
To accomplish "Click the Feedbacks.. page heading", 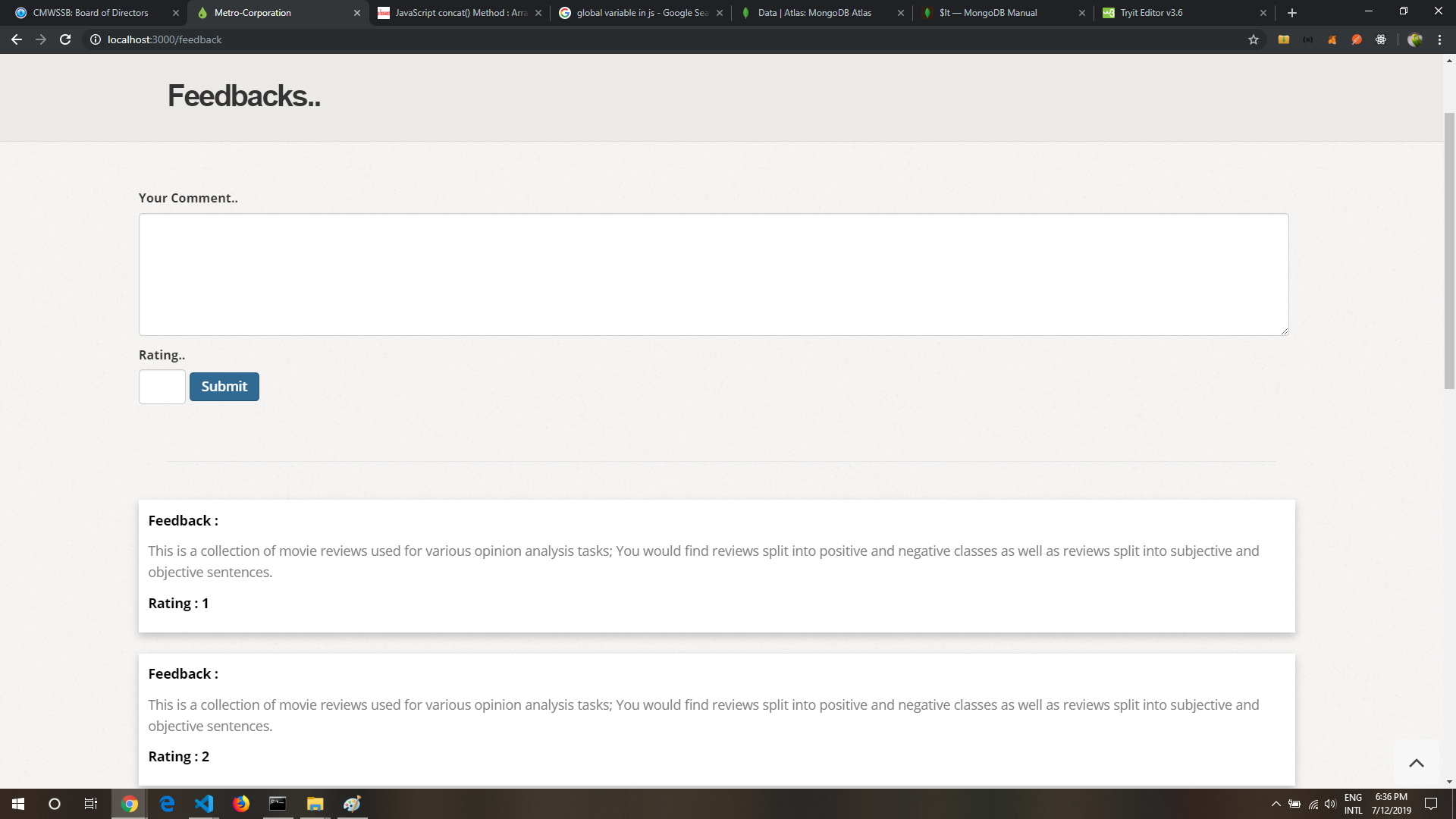I will 244,96.
